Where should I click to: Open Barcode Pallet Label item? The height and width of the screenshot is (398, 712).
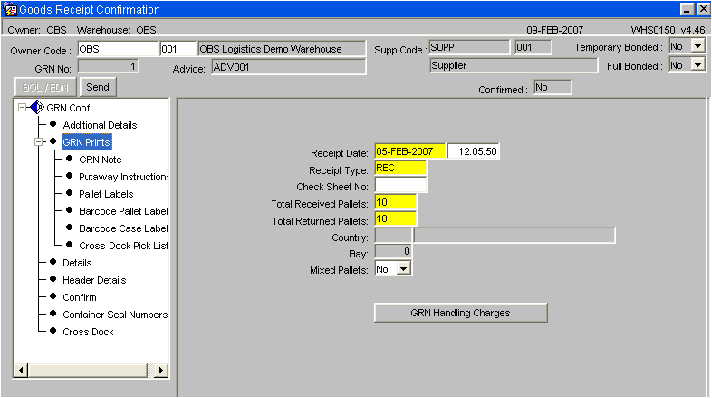coord(124,211)
